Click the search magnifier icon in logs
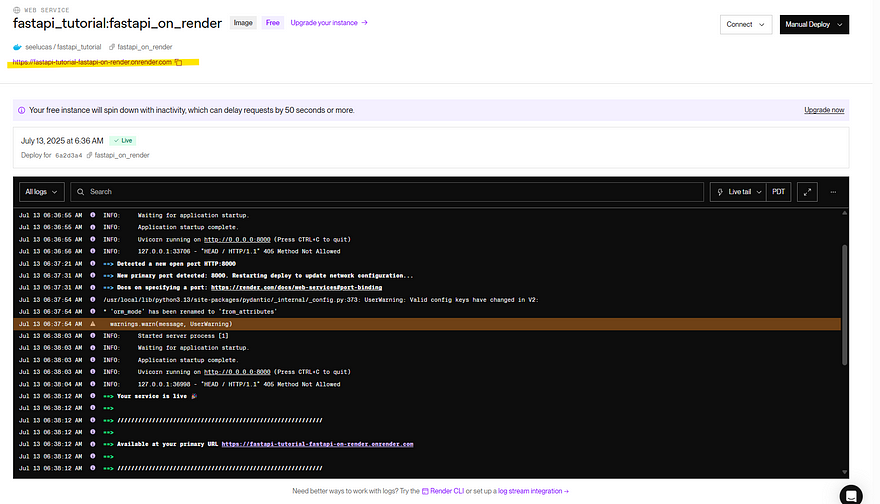880x504 pixels. pos(81,192)
